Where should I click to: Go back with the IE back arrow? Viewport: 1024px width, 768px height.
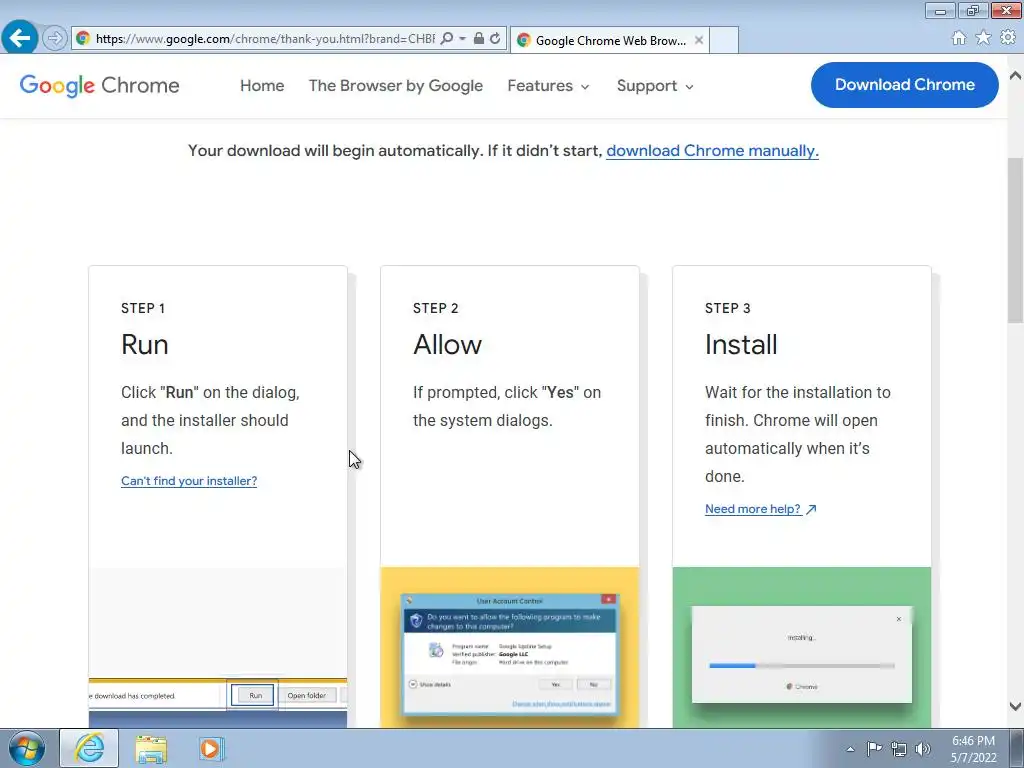coord(20,38)
